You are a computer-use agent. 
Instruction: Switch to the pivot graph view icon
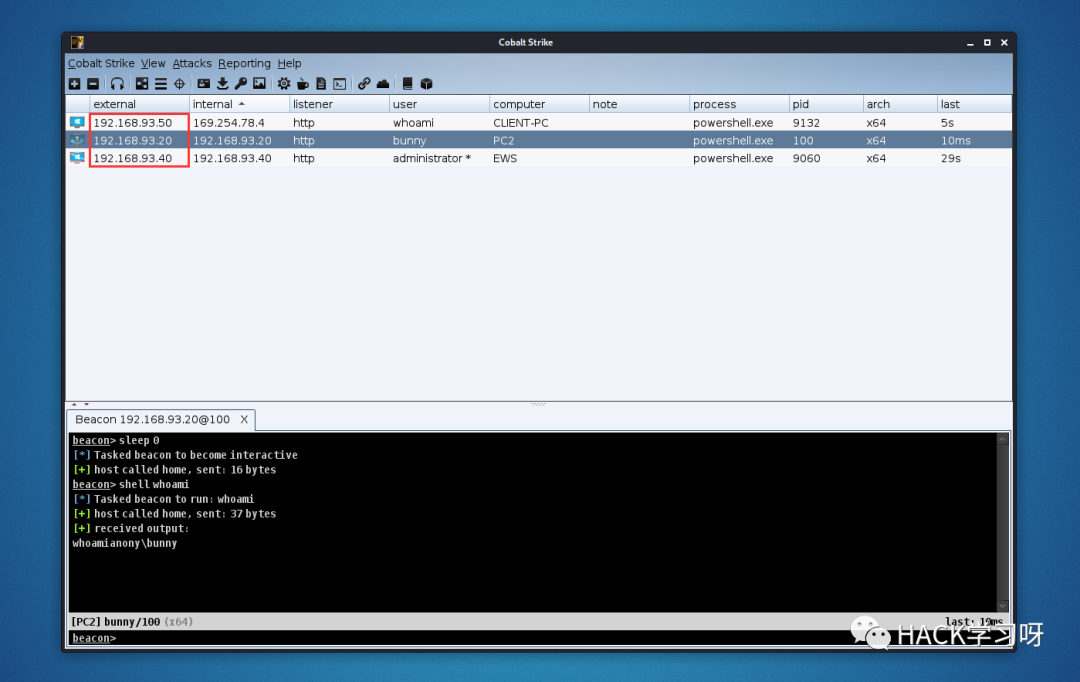tap(142, 84)
